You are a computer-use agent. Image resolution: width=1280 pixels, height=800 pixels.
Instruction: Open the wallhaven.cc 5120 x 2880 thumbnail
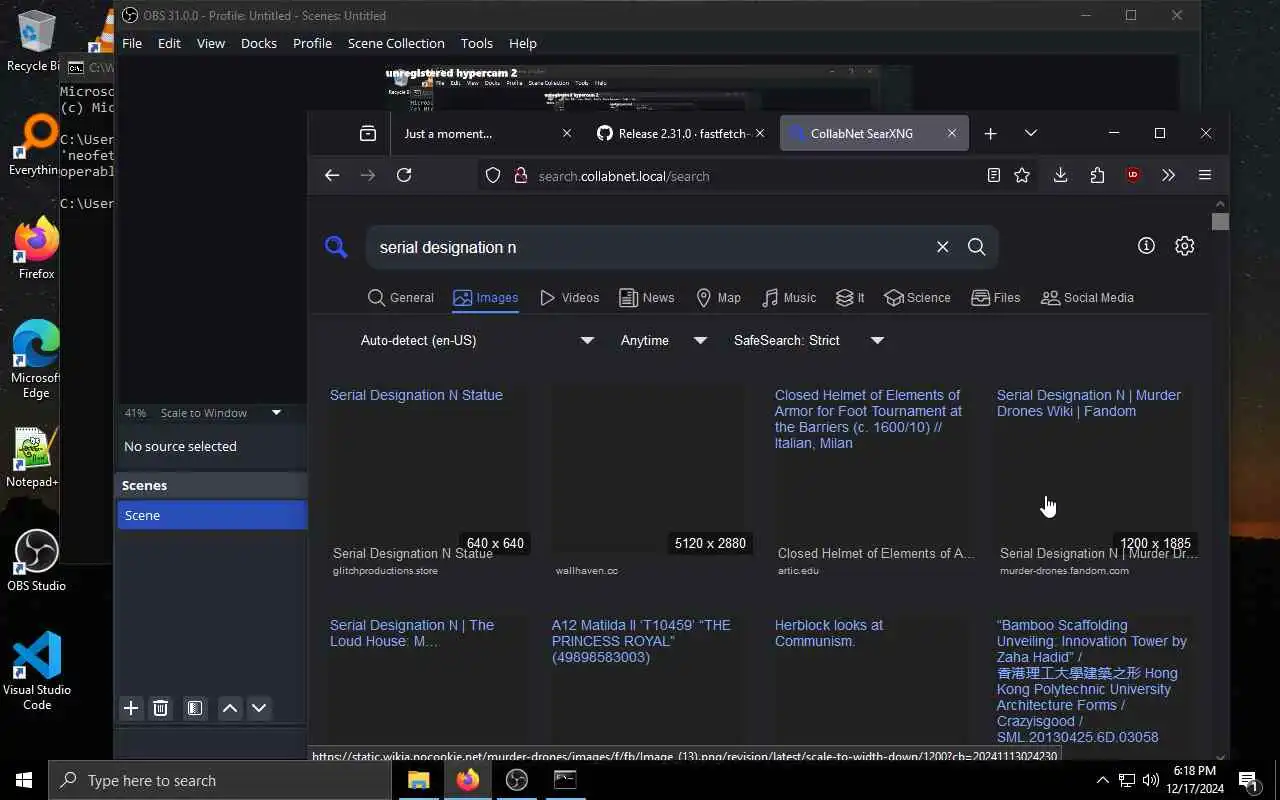click(650, 470)
